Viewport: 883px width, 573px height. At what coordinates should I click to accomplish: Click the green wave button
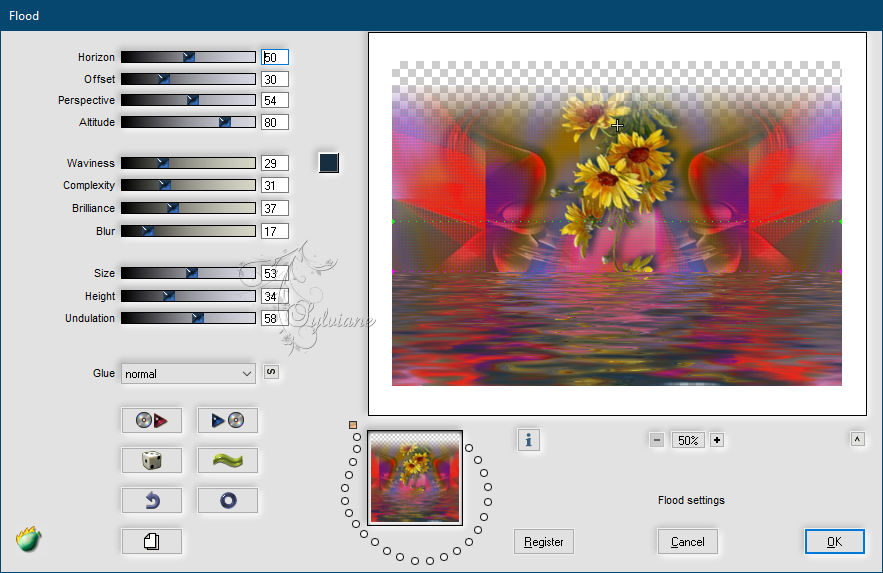pyautogui.click(x=228, y=460)
